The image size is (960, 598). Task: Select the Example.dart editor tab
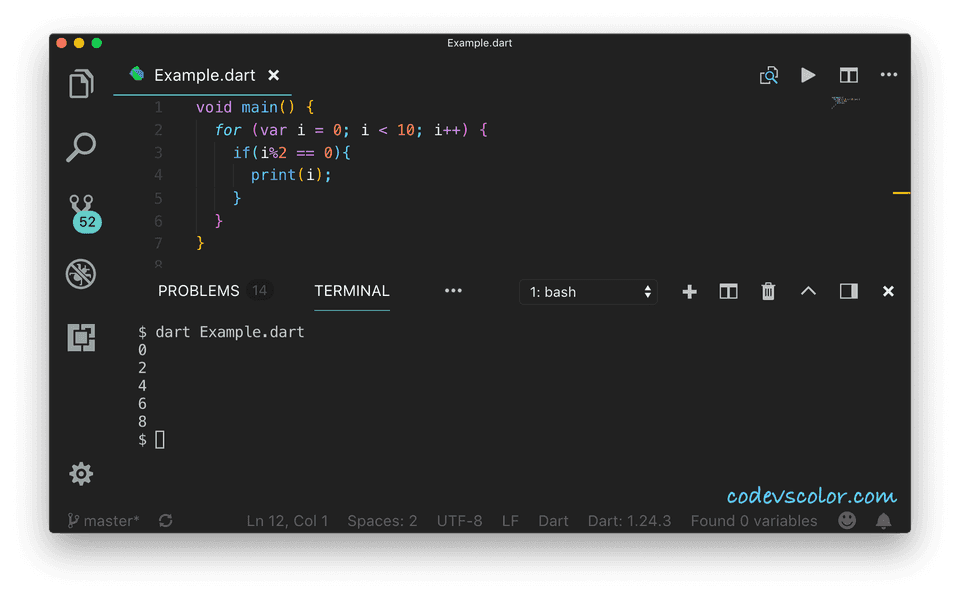pyautogui.click(x=204, y=75)
